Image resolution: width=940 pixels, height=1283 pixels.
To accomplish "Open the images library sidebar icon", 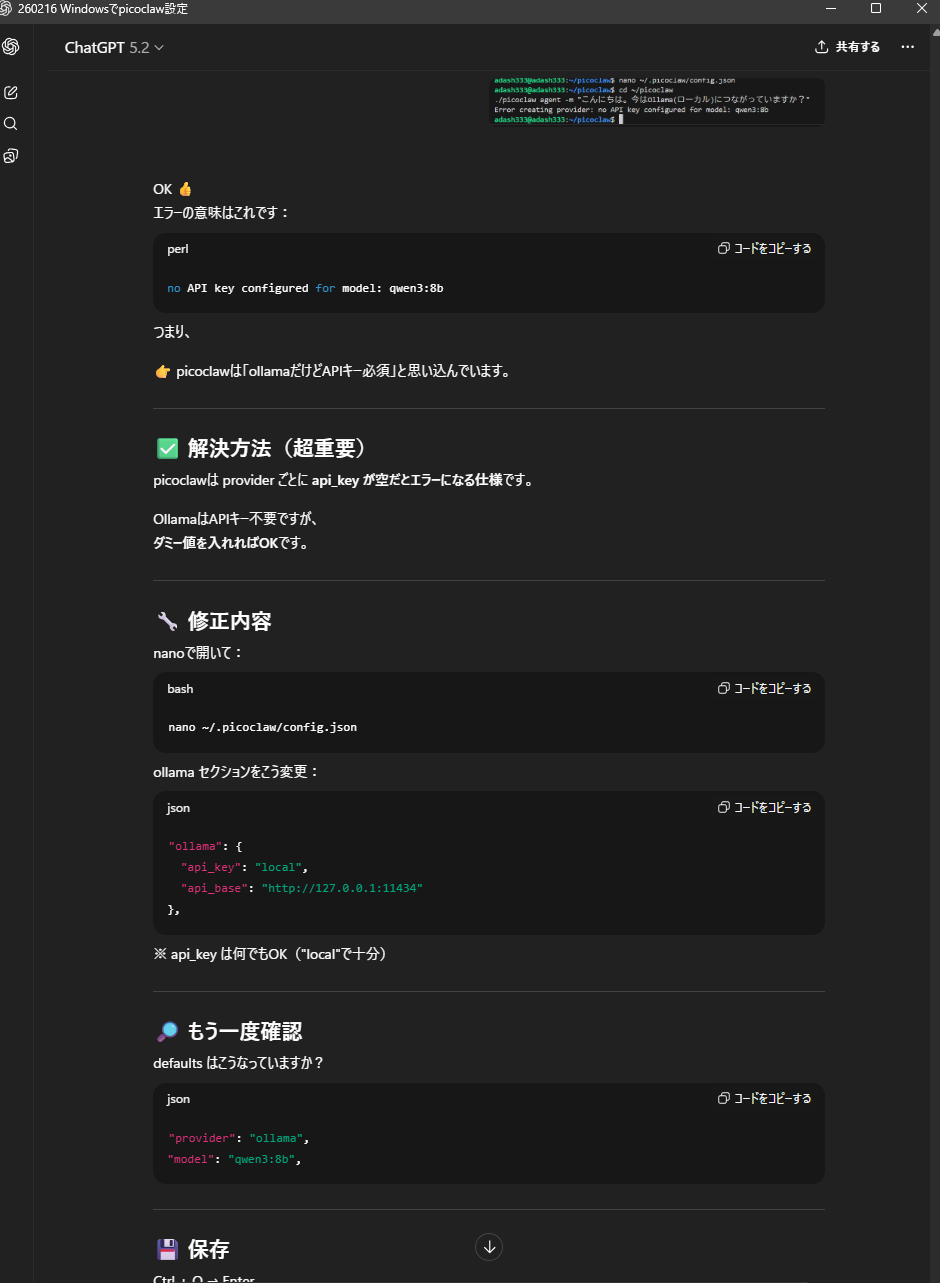I will pyautogui.click(x=11, y=156).
